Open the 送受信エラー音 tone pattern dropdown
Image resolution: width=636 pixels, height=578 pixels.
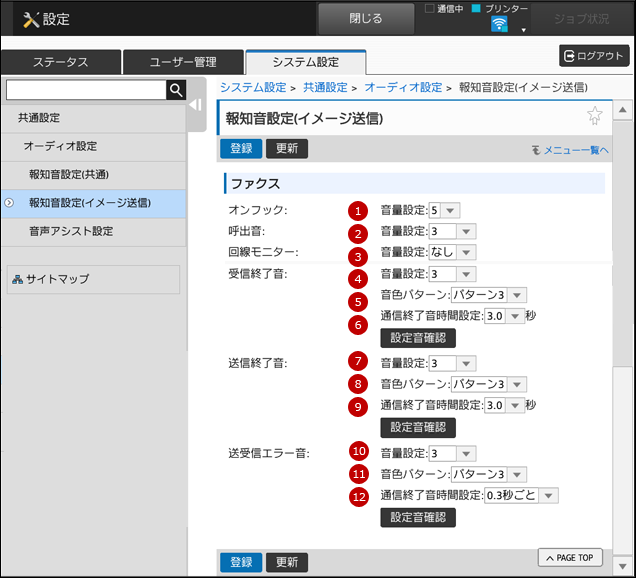(489, 474)
